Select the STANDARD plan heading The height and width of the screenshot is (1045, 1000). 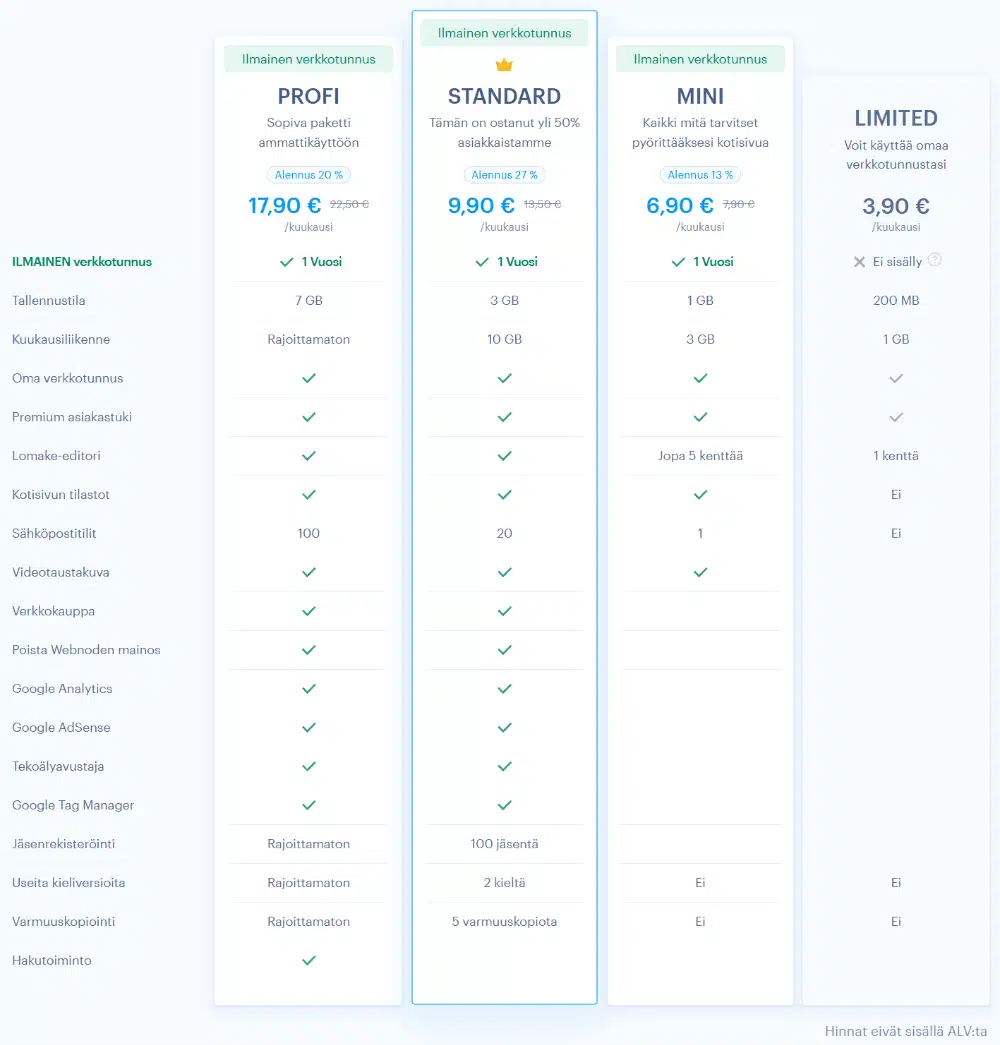(504, 97)
